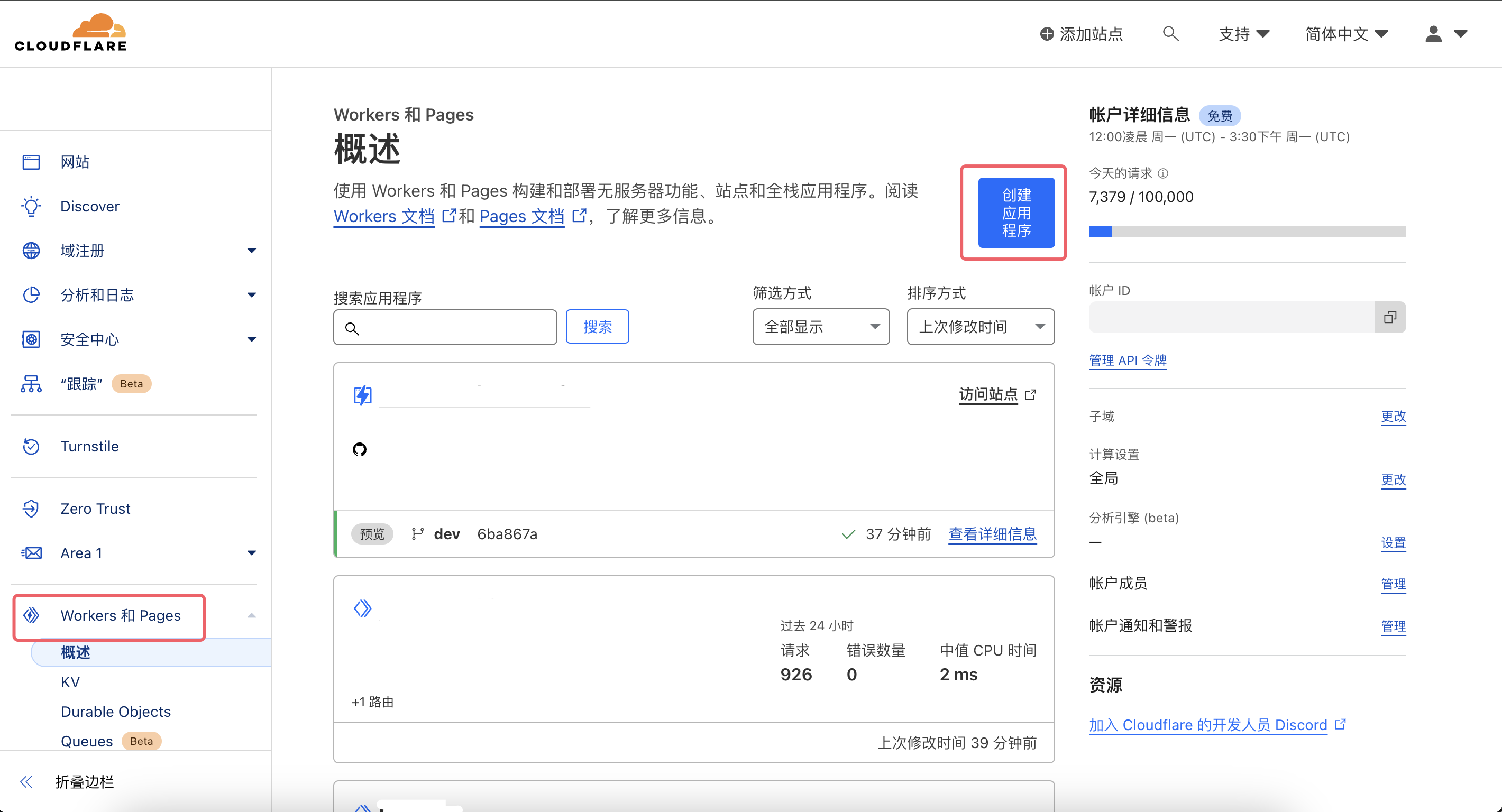Open the 排序方式 上次修改时间 dropdown
Screen dimensions: 1502x812
tap(980, 327)
